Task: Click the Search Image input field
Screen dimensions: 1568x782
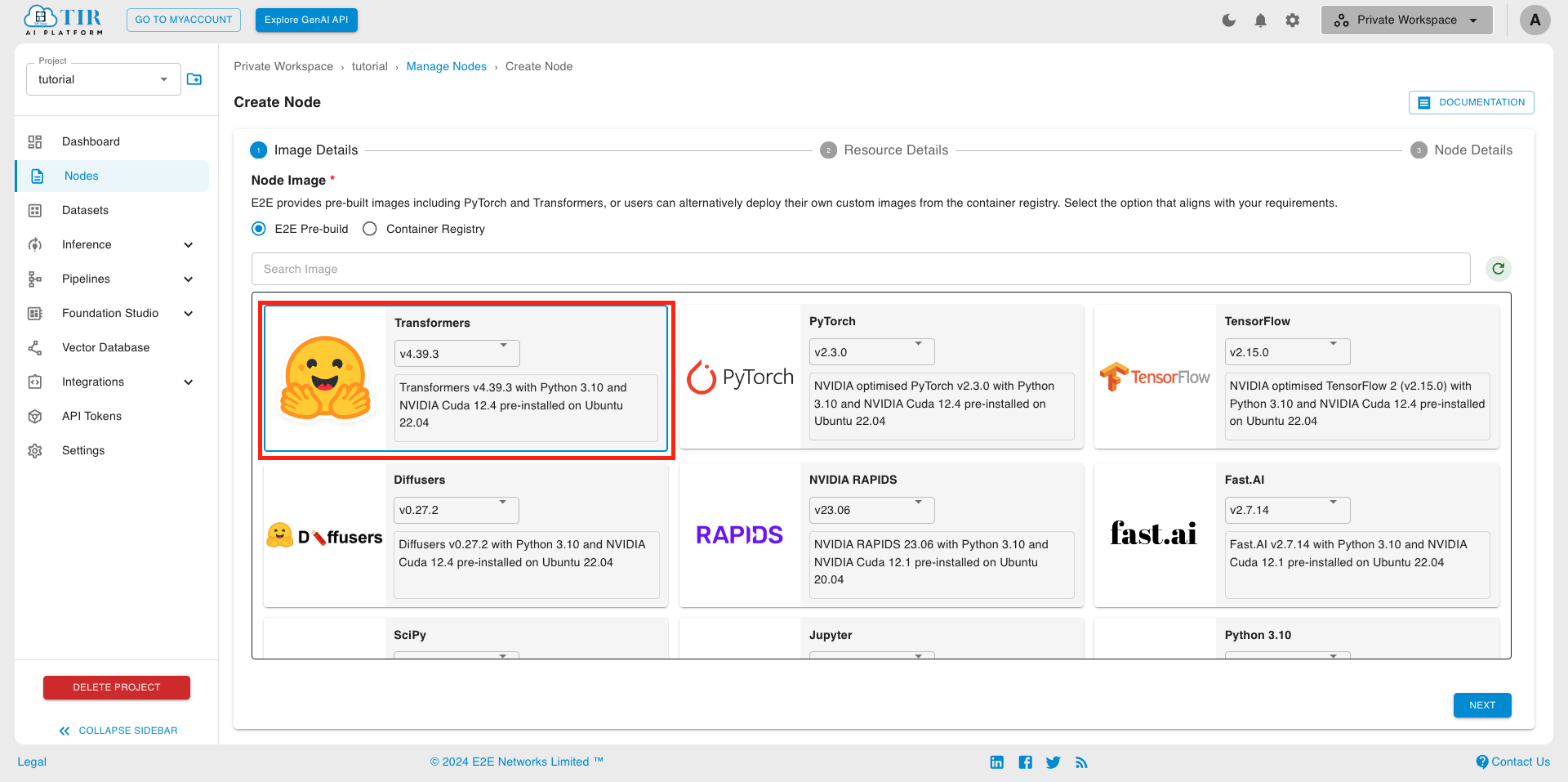Action: (861, 269)
